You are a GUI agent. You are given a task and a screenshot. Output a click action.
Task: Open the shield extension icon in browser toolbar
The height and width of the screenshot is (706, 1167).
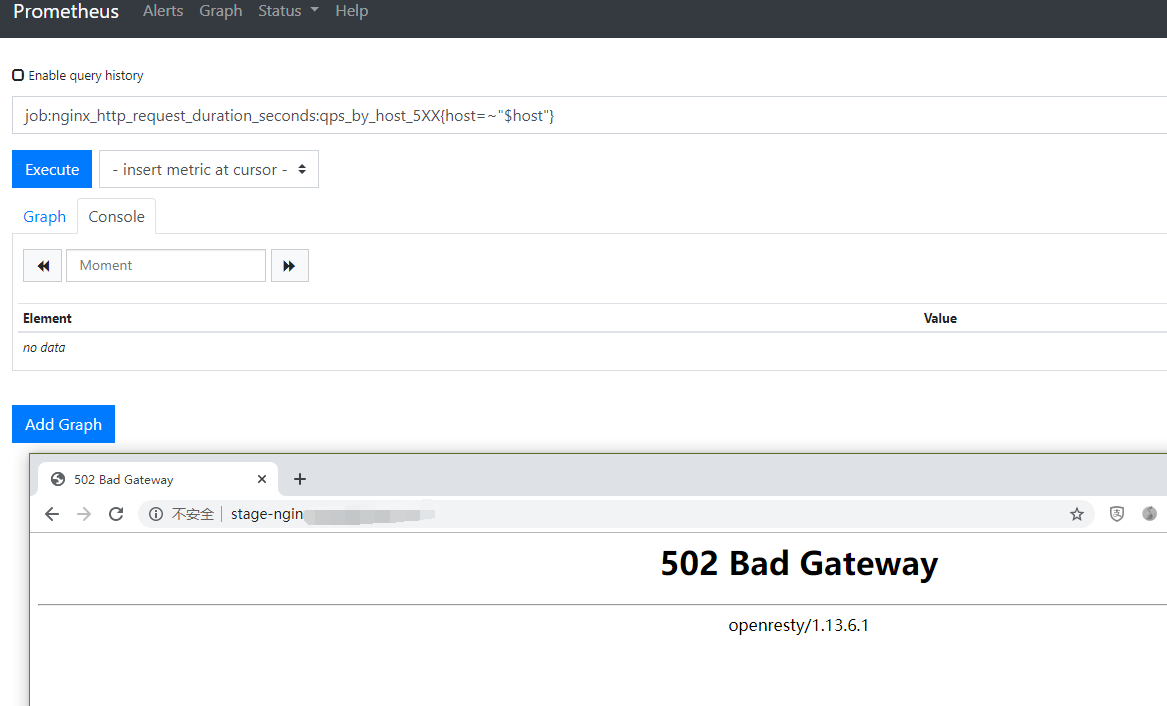(1116, 514)
